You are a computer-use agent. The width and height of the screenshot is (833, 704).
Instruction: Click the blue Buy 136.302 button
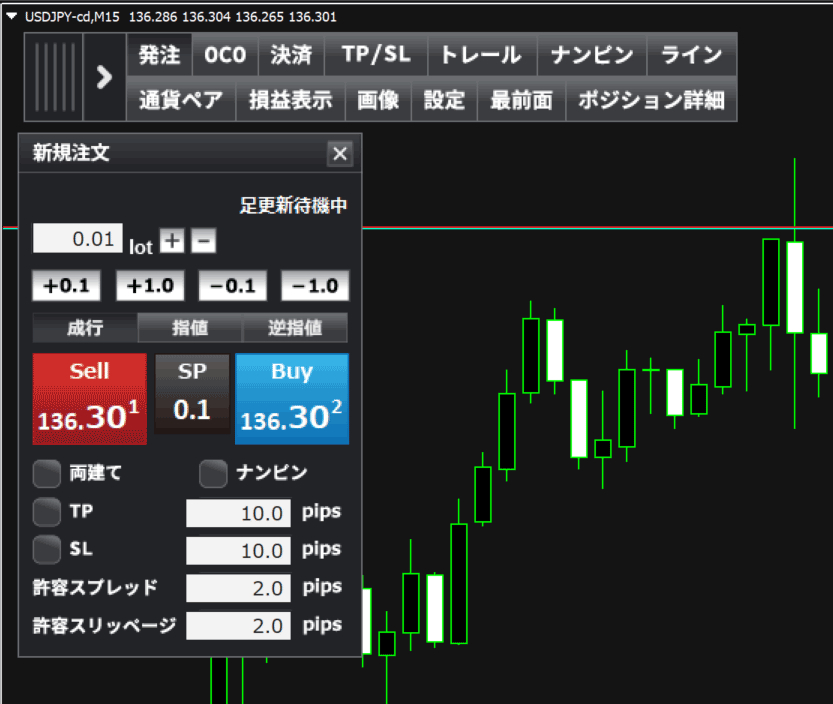point(292,399)
